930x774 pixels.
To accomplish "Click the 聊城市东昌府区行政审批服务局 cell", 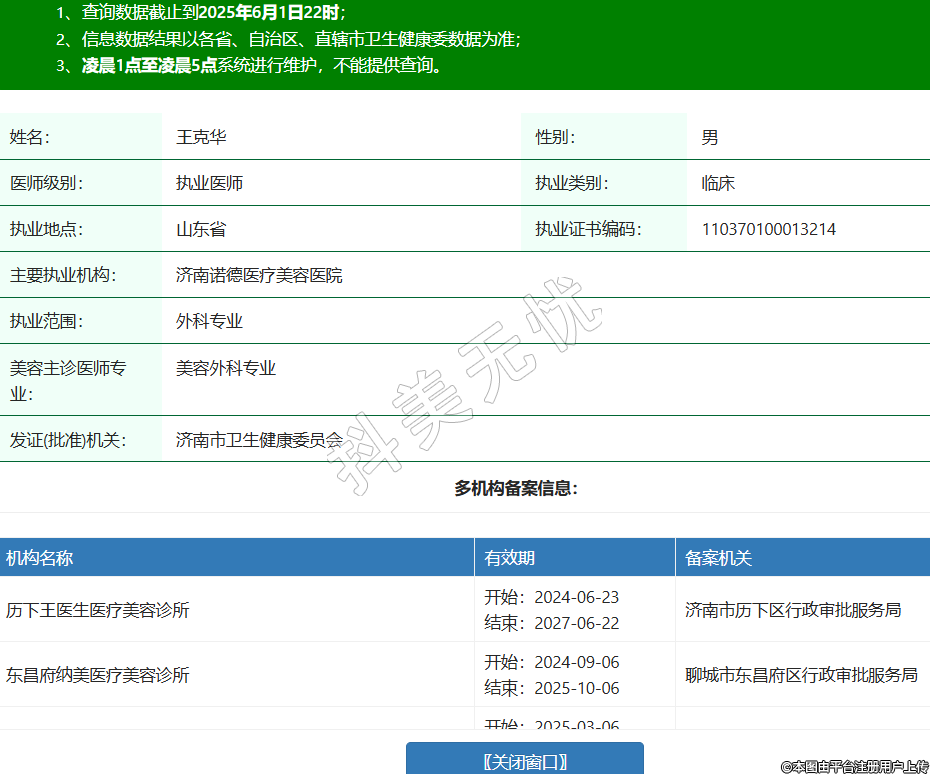I will 801,675.
